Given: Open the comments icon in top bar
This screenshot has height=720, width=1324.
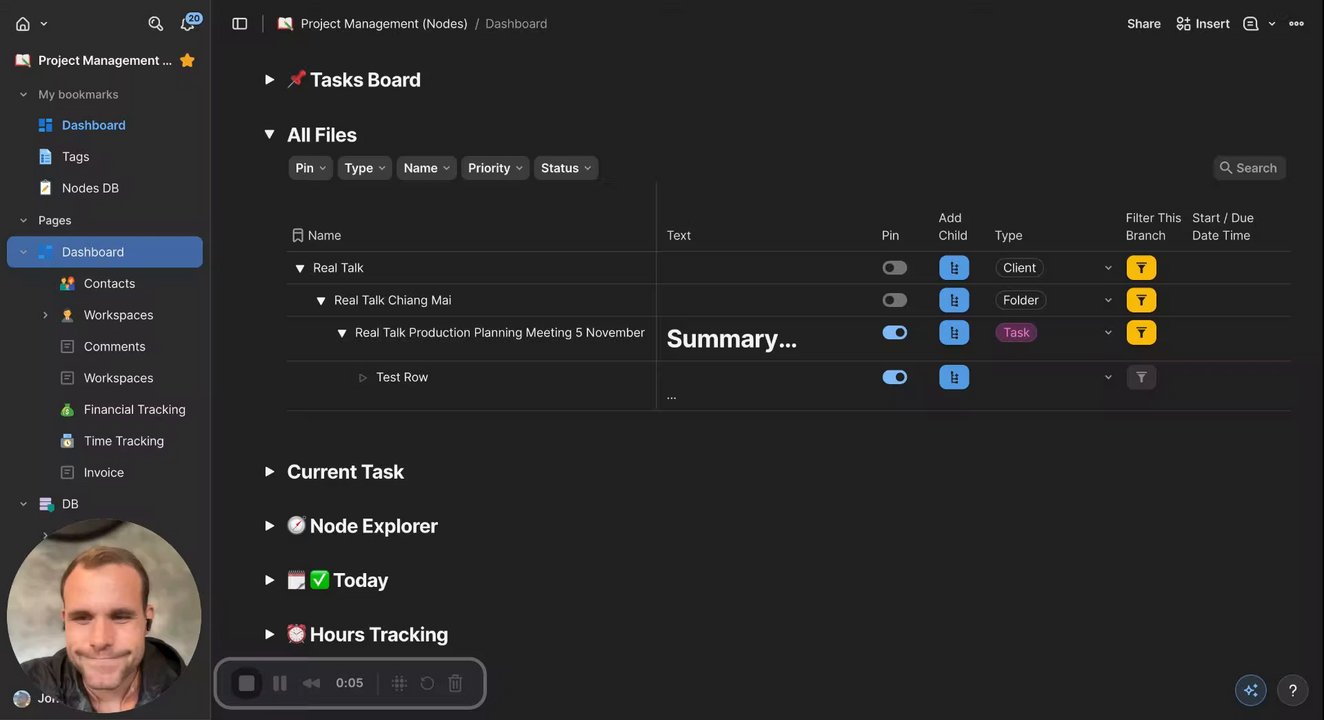Looking at the screenshot, I should pyautogui.click(x=1250, y=23).
